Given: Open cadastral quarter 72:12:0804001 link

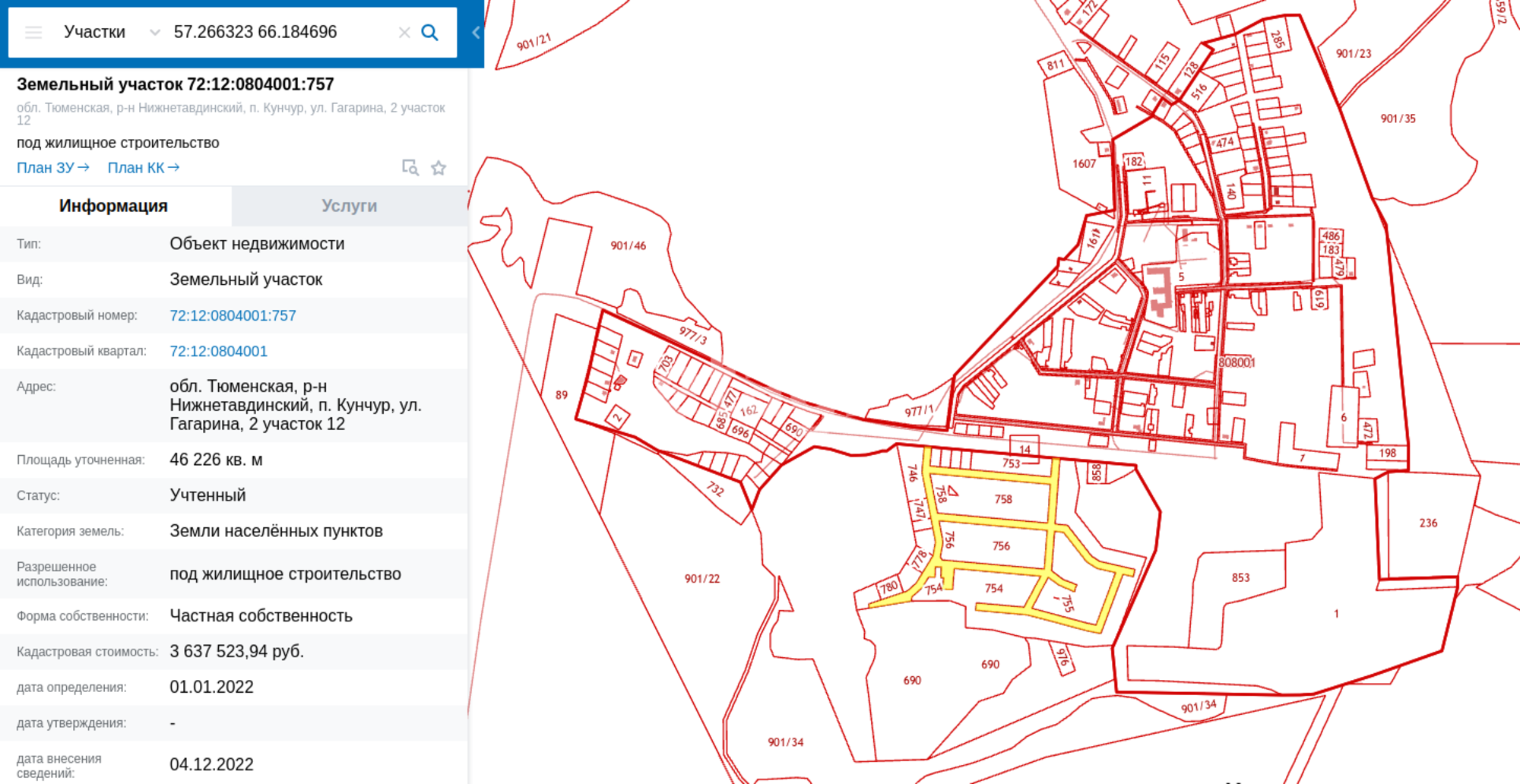Looking at the screenshot, I should 218,351.
